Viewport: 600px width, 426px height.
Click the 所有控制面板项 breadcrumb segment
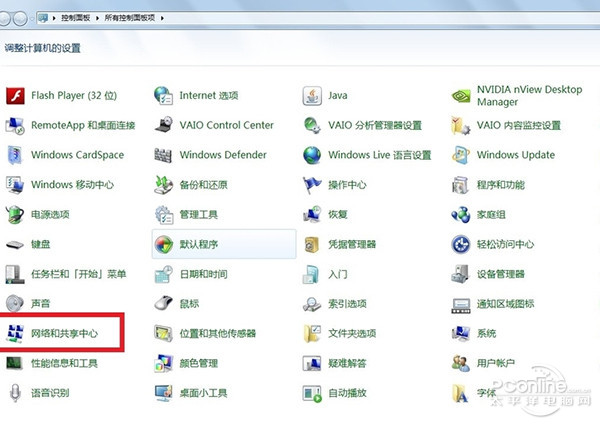click(x=130, y=18)
